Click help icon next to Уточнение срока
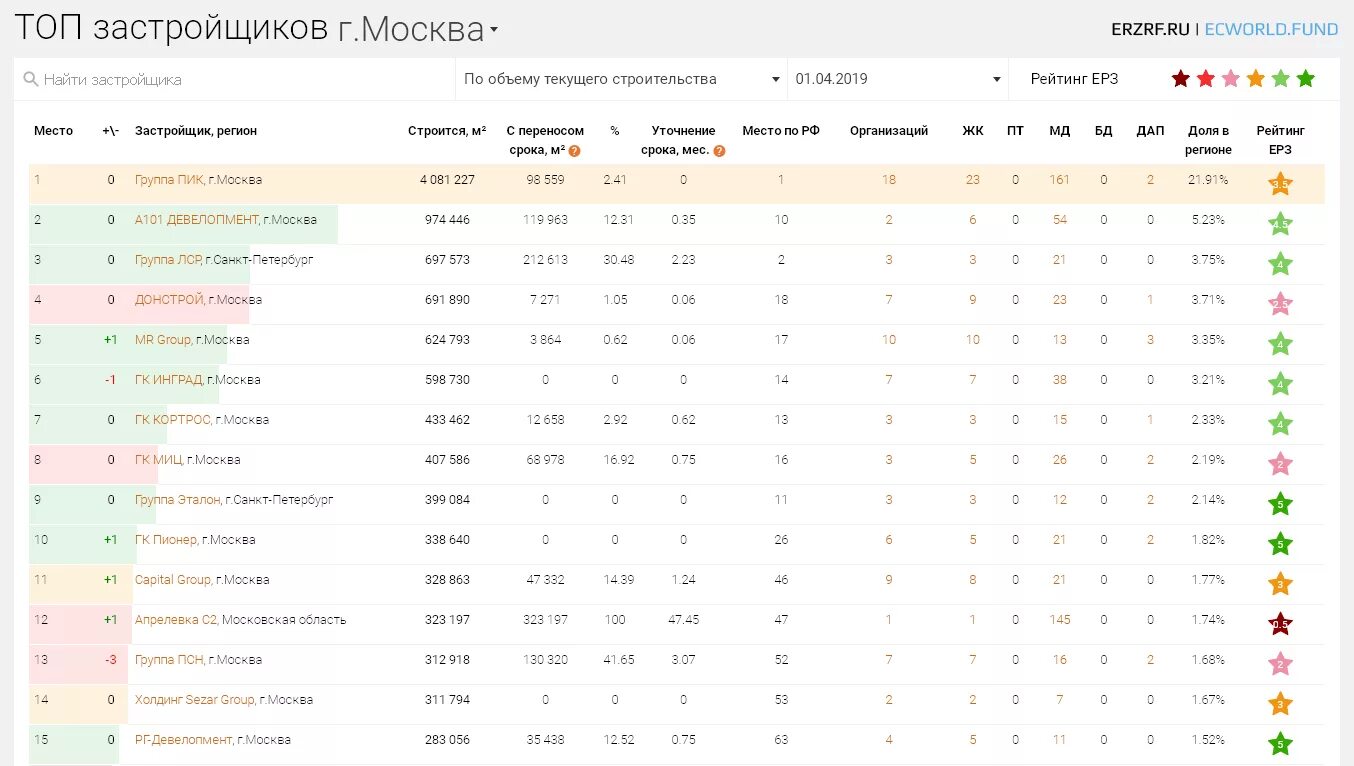The height and width of the screenshot is (766, 1354). click(720, 151)
